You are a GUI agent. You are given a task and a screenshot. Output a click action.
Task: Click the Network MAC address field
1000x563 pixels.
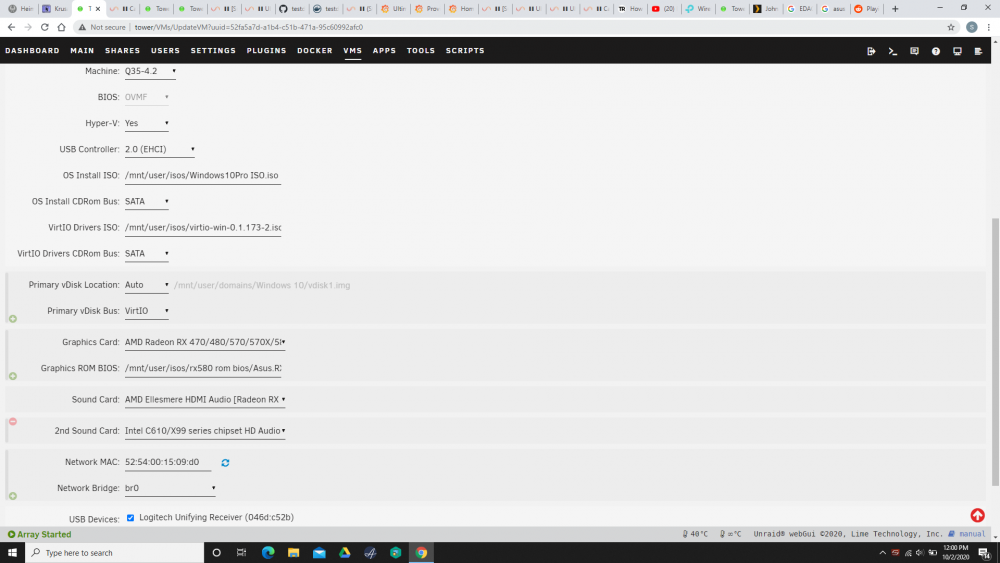pyautogui.click(x=168, y=462)
